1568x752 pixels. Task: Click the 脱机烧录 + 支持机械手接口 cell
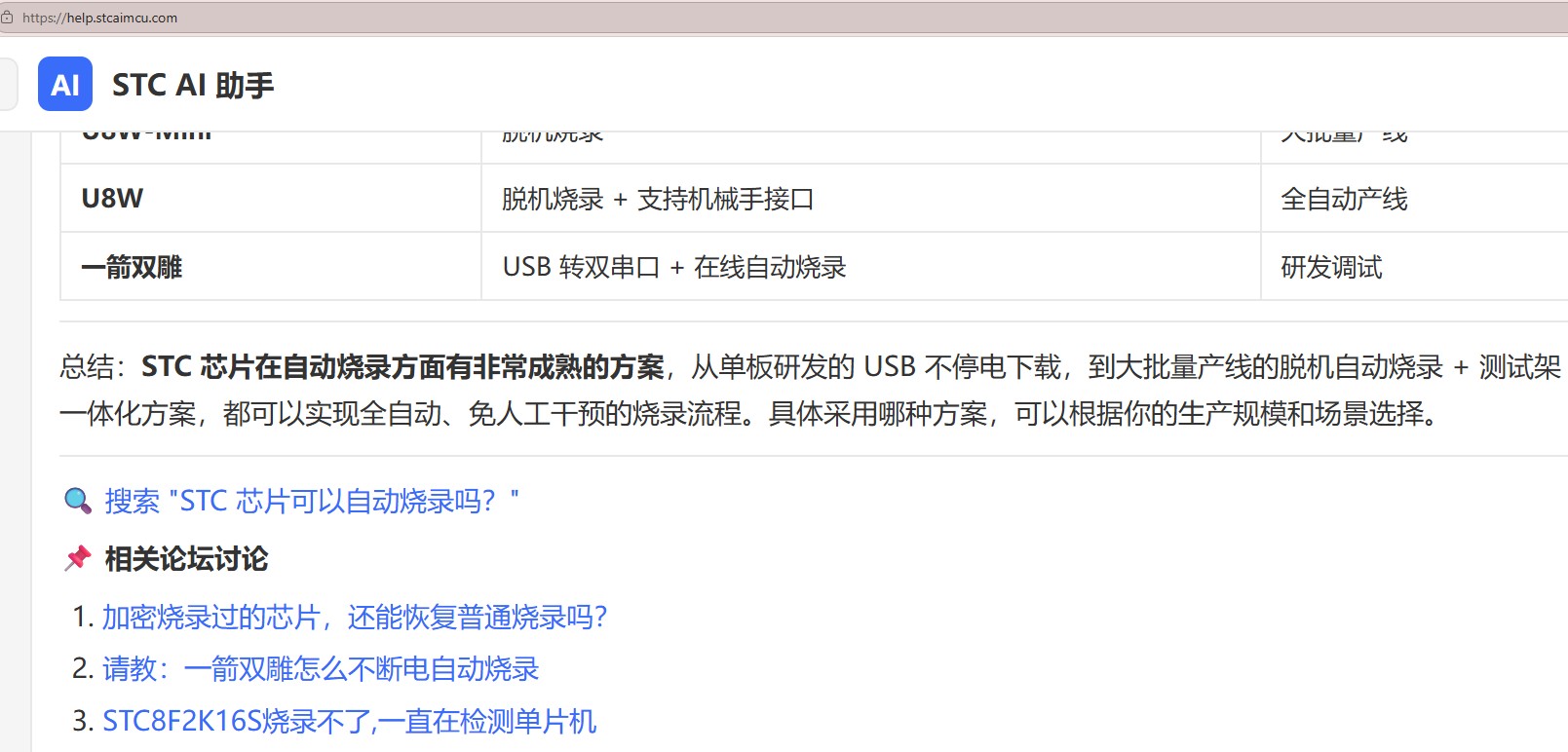pyautogui.click(x=871, y=198)
